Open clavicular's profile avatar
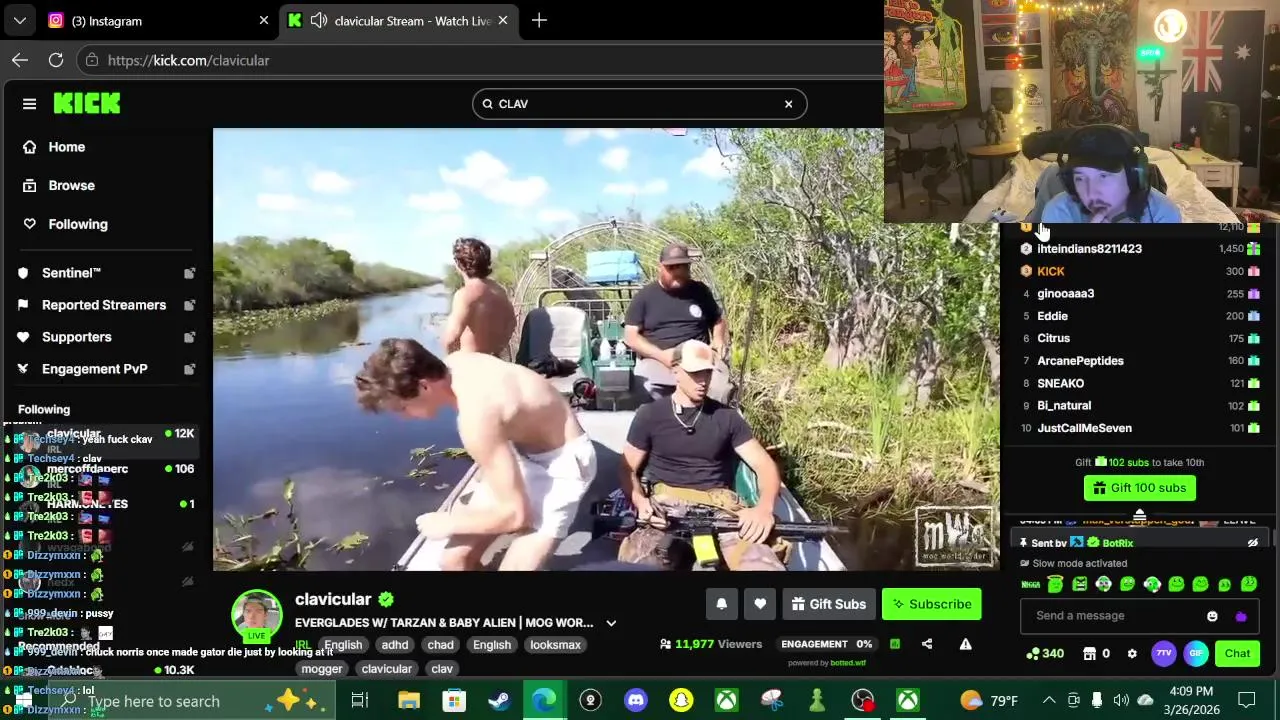 [257, 613]
